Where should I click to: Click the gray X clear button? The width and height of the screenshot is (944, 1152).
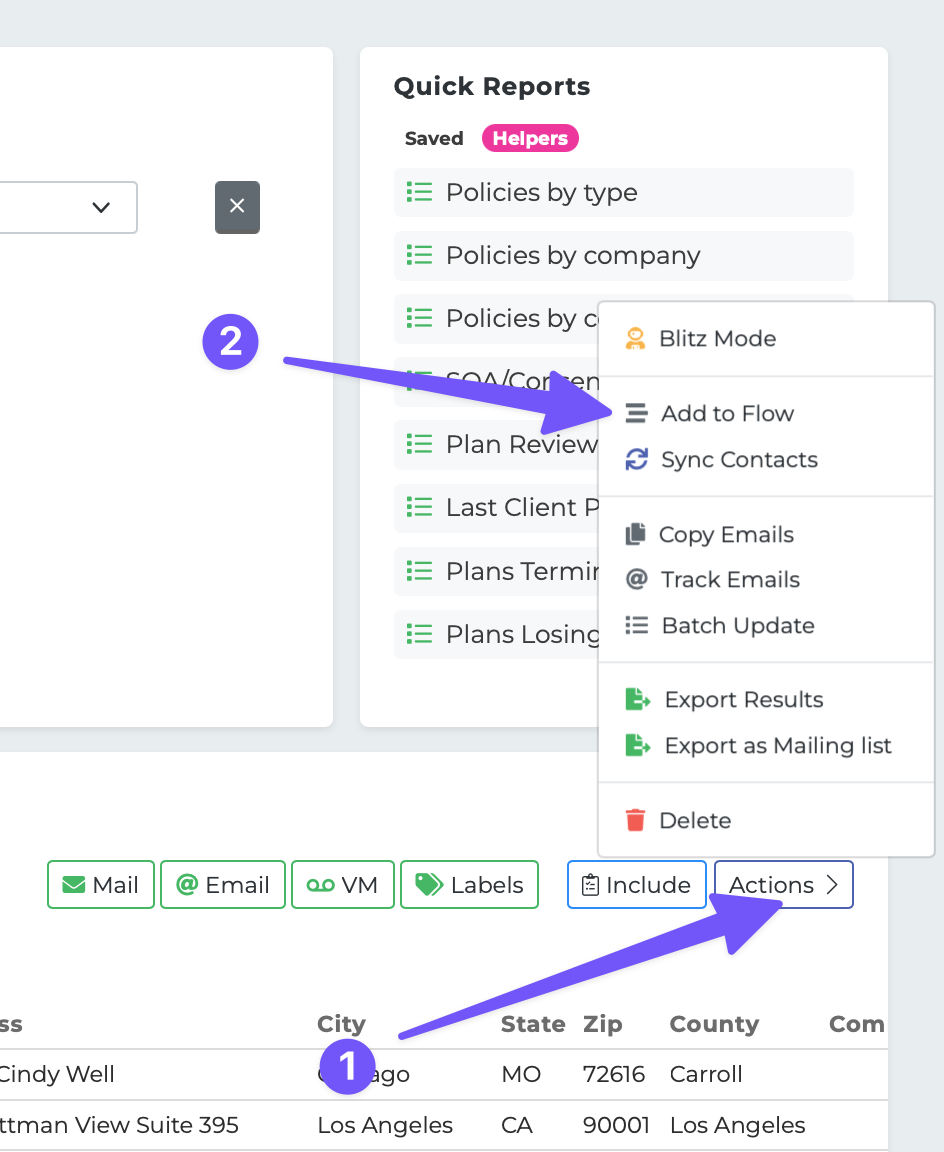click(237, 207)
